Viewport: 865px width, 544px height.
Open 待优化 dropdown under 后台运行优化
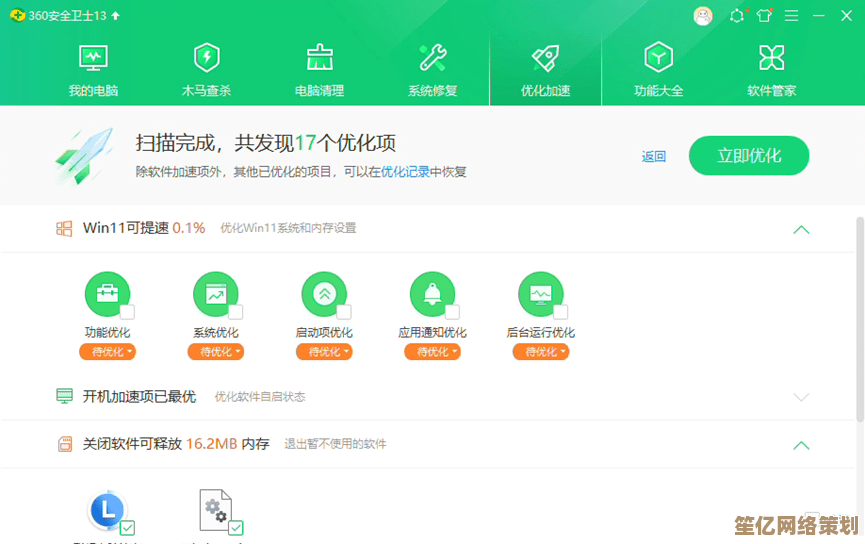click(x=541, y=351)
